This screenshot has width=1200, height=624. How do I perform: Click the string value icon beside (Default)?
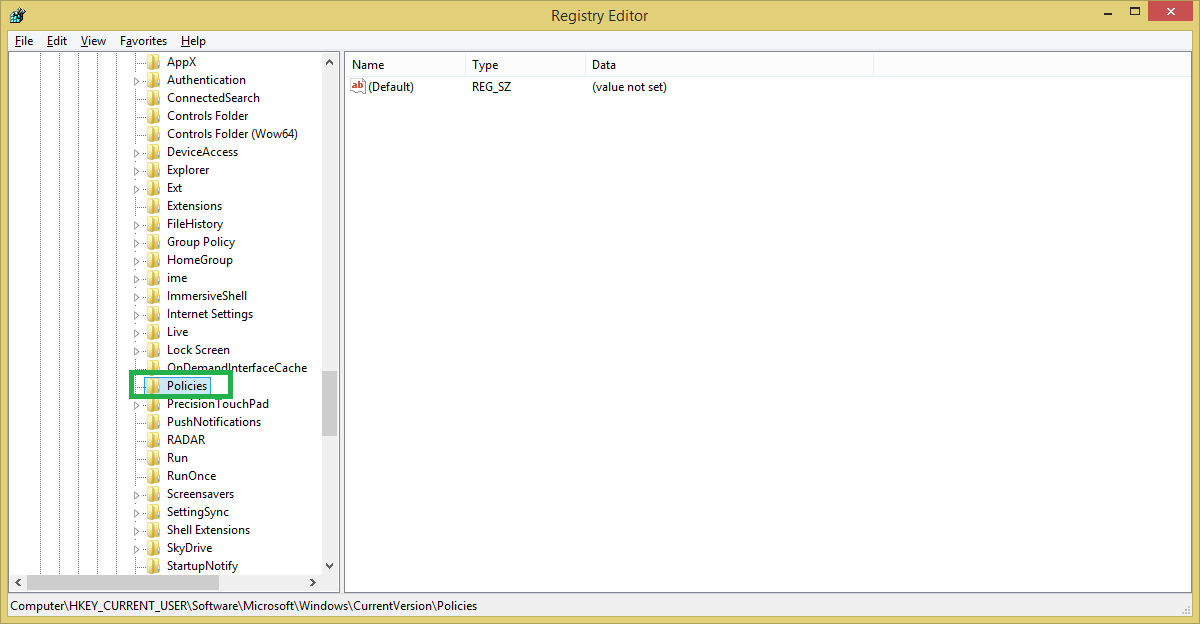(358, 87)
